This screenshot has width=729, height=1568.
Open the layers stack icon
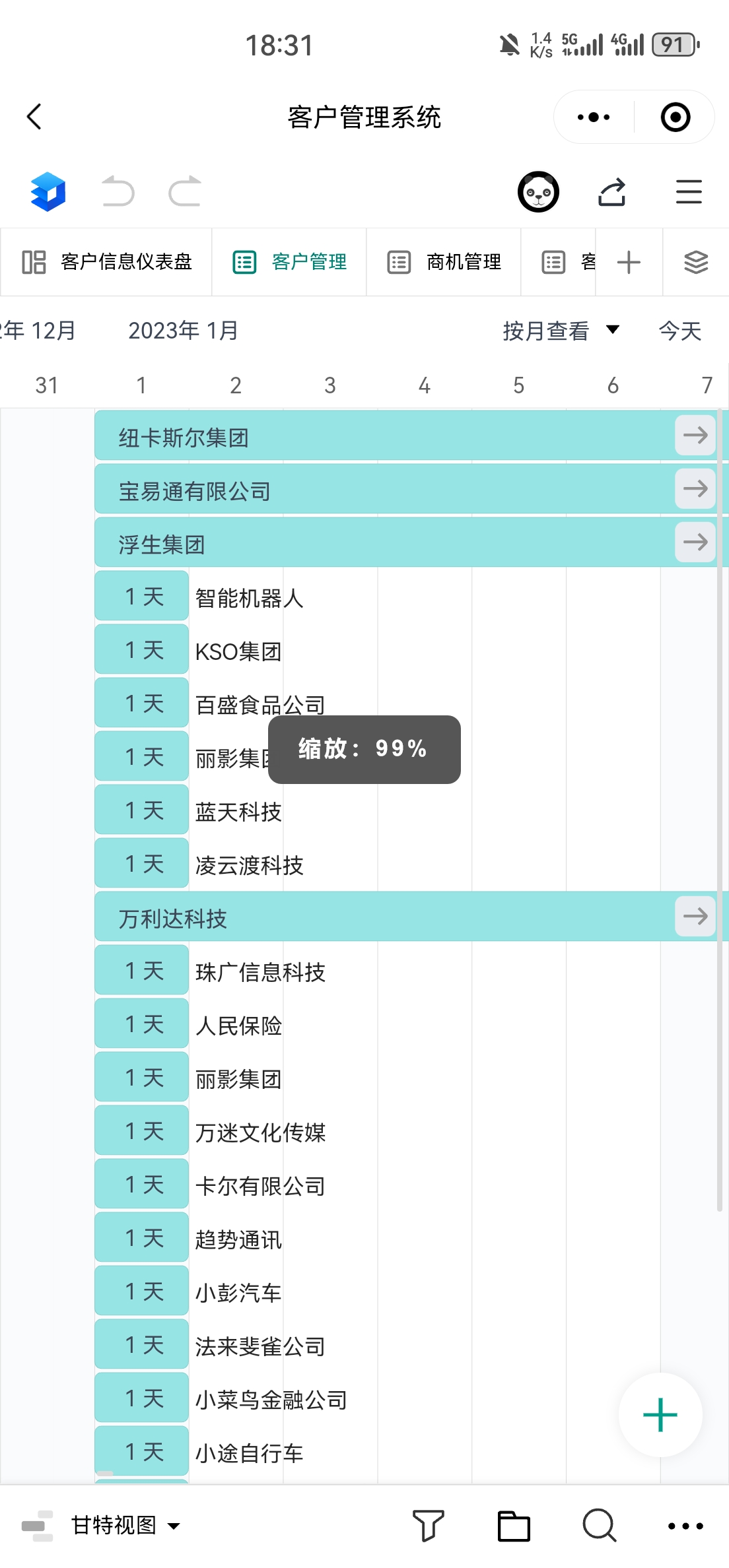696,262
